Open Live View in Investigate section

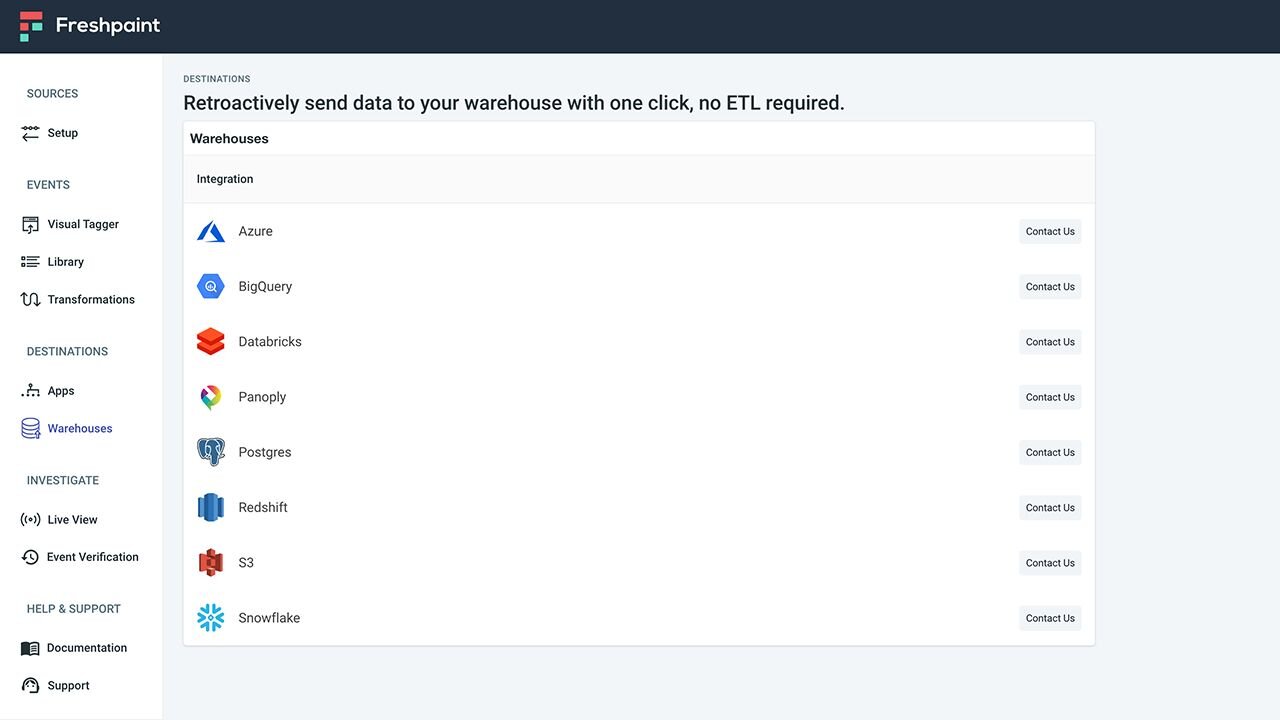click(x=72, y=520)
